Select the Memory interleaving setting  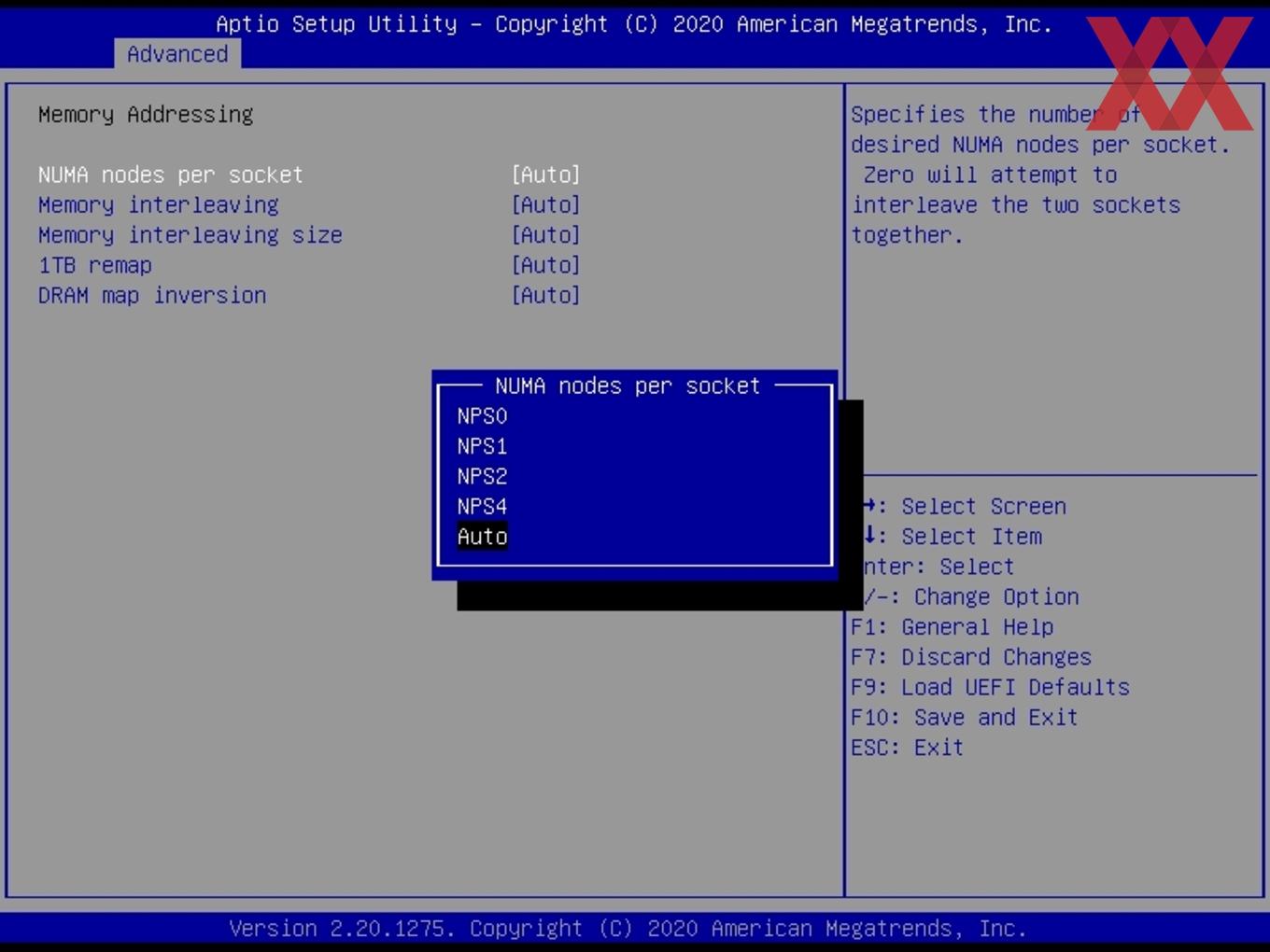pos(159,204)
